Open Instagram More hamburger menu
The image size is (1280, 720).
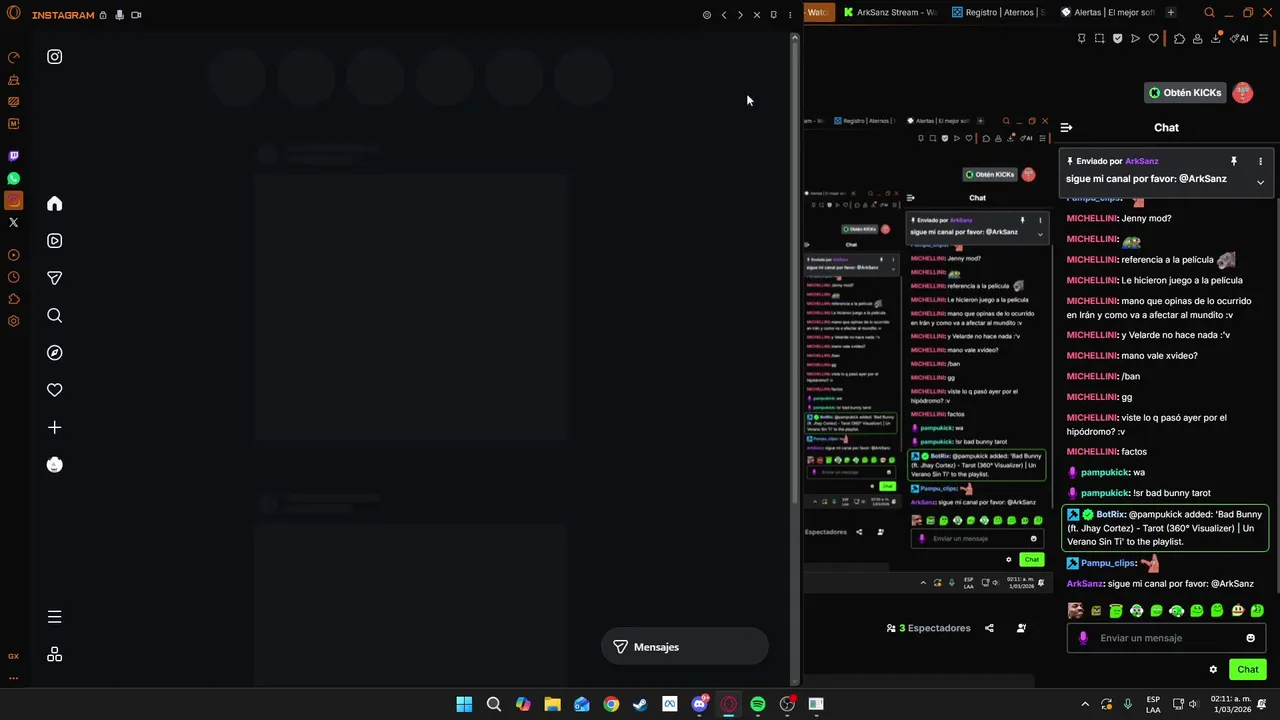tap(55, 617)
